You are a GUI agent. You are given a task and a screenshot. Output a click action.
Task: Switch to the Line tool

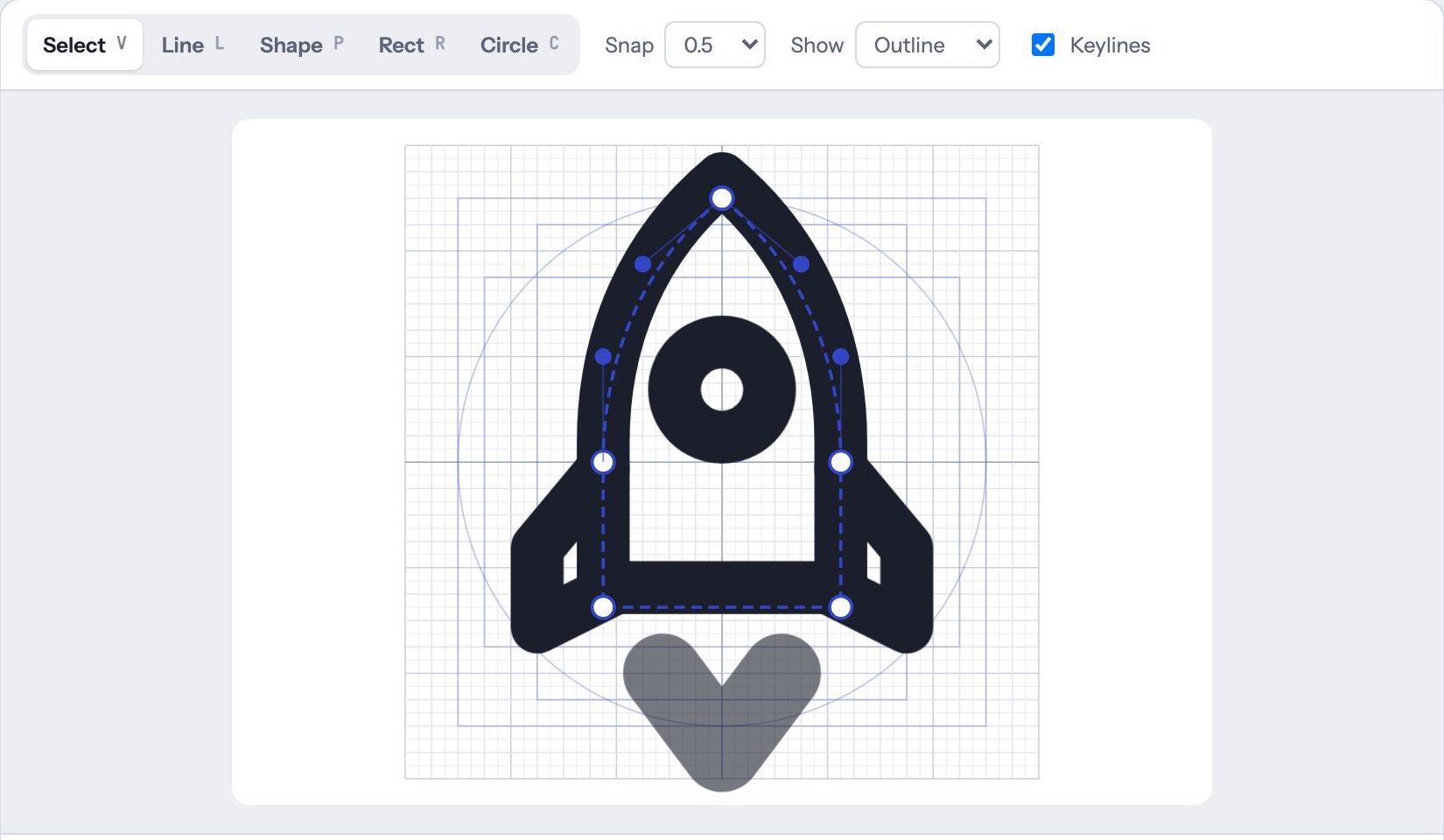click(x=193, y=45)
